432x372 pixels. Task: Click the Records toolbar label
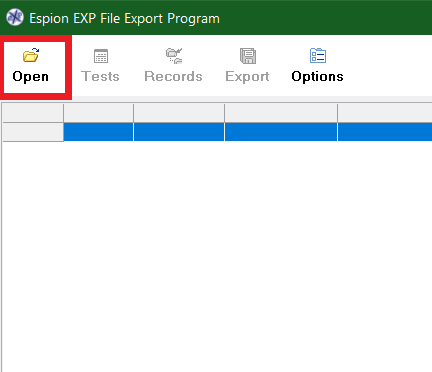(173, 76)
